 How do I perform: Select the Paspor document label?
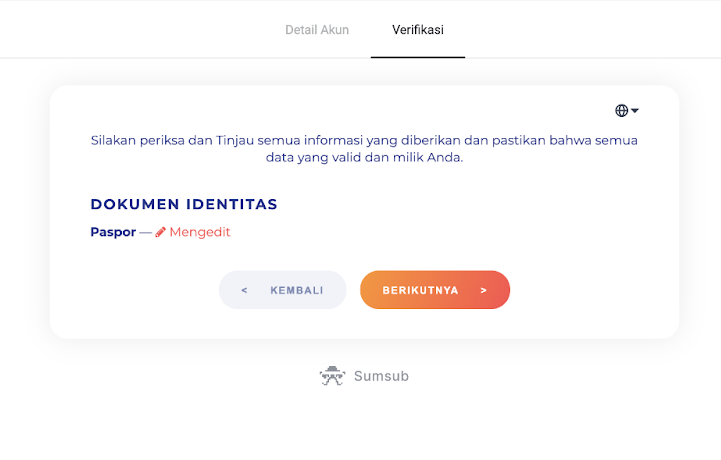(113, 232)
